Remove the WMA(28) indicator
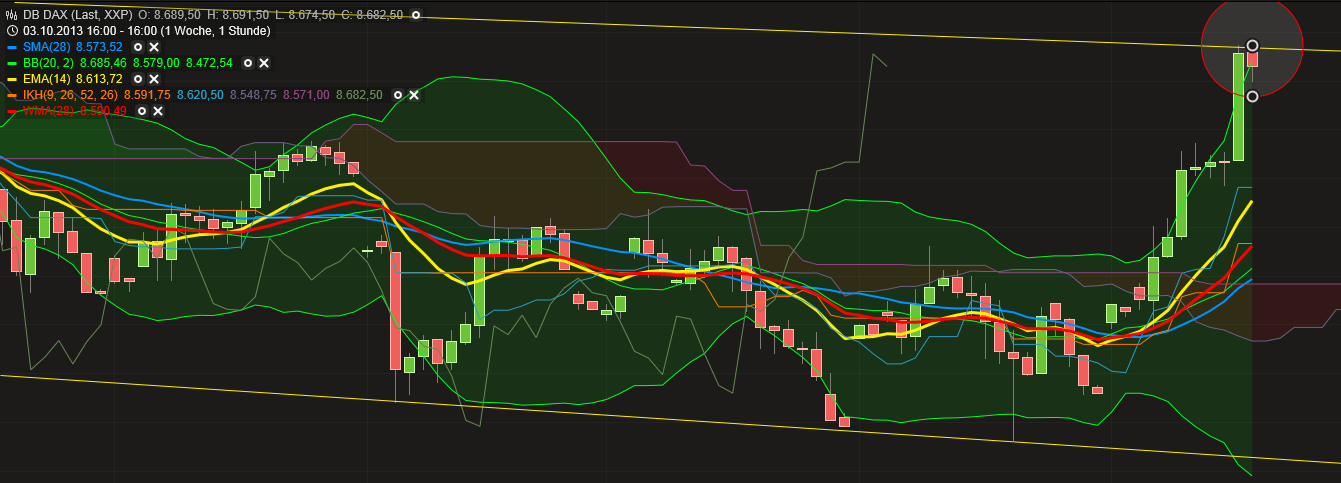The image size is (1341, 483). [x=158, y=111]
